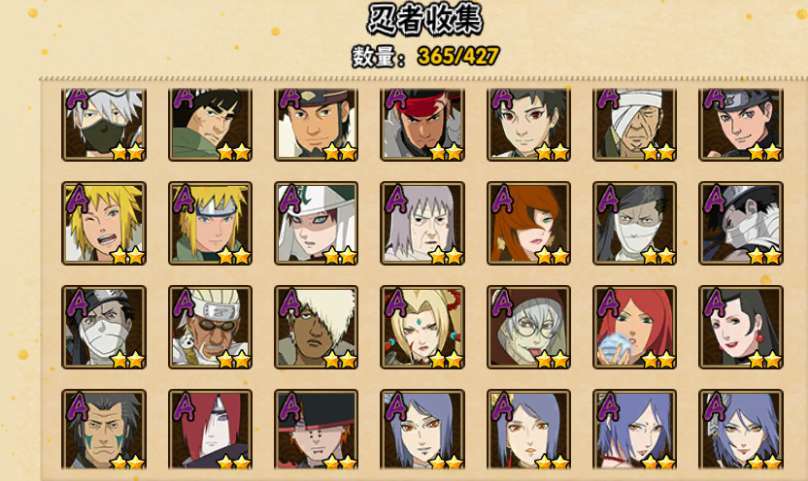
Task: Choose the bowl-cut ninja in green vest
Action: [210, 124]
